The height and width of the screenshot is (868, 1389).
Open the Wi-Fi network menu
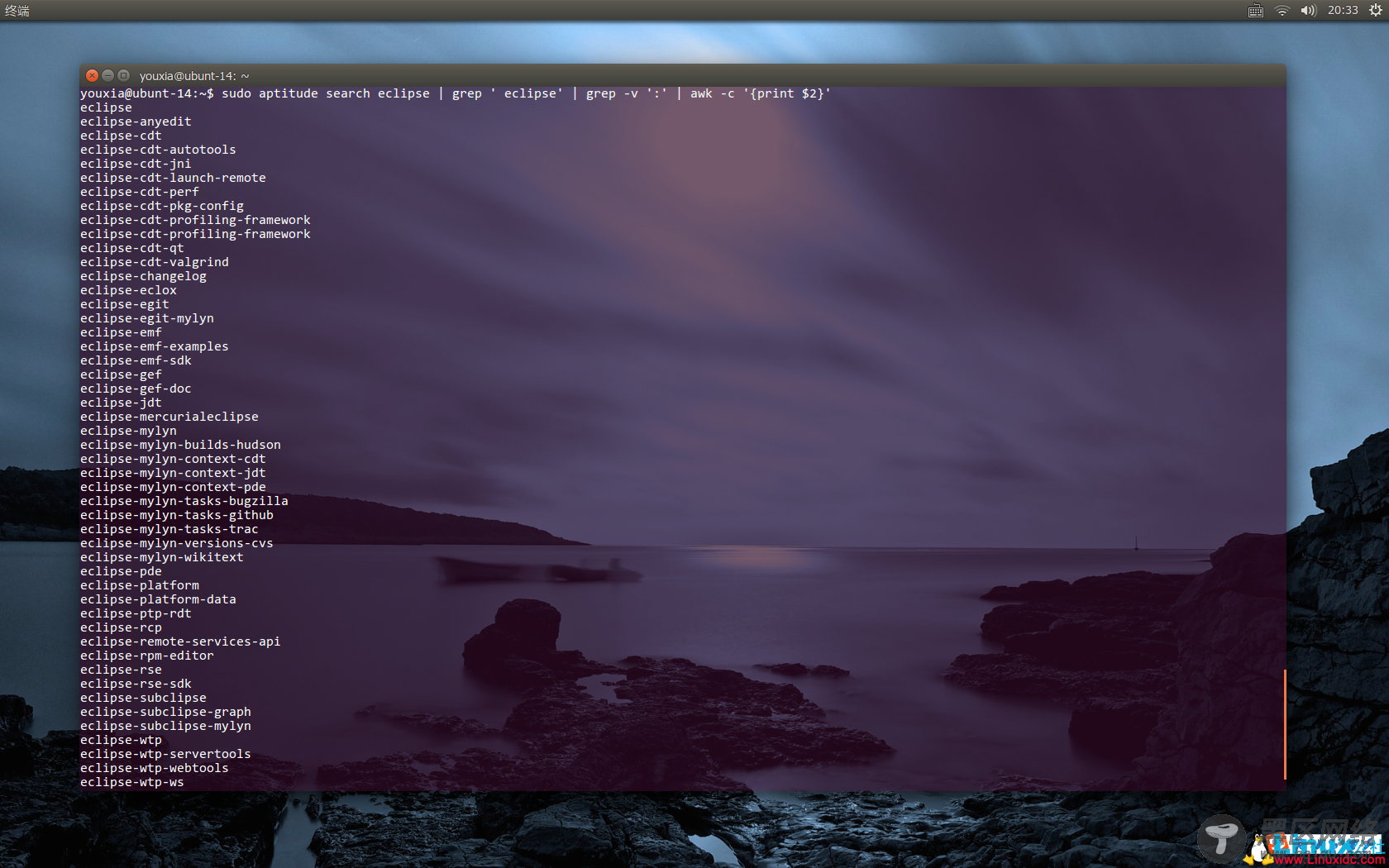[1282, 11]
